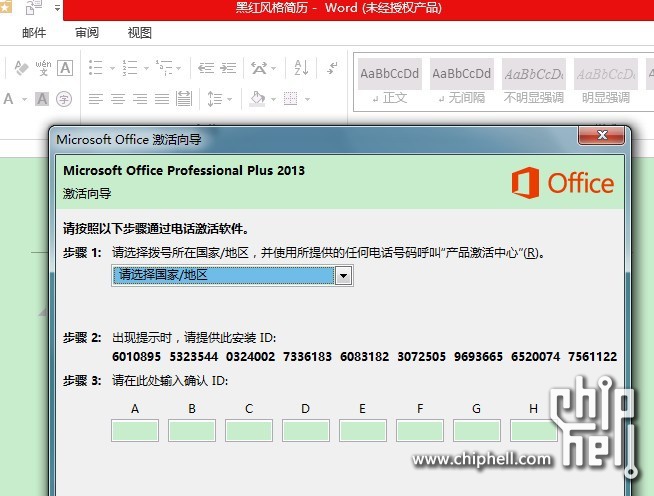Click the Word title bar document name
The image size is (654, 496).
click(x=272, y=8)
